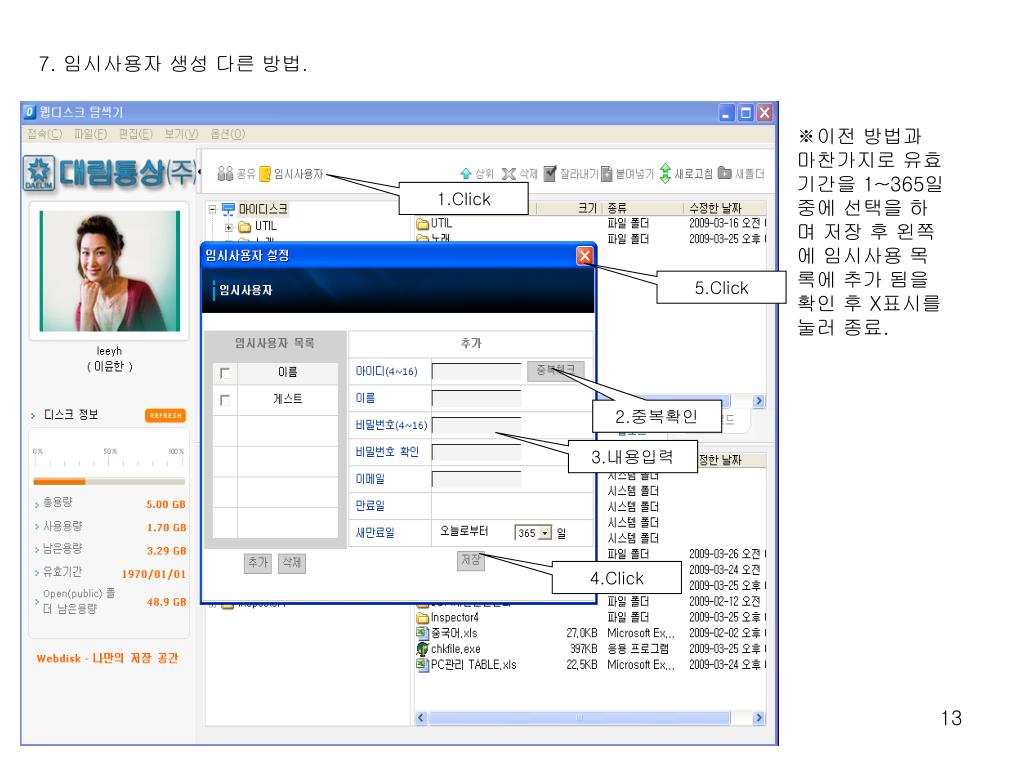Click the 이메일 input field
1024x768 pixels.
[x=476, y=479]
